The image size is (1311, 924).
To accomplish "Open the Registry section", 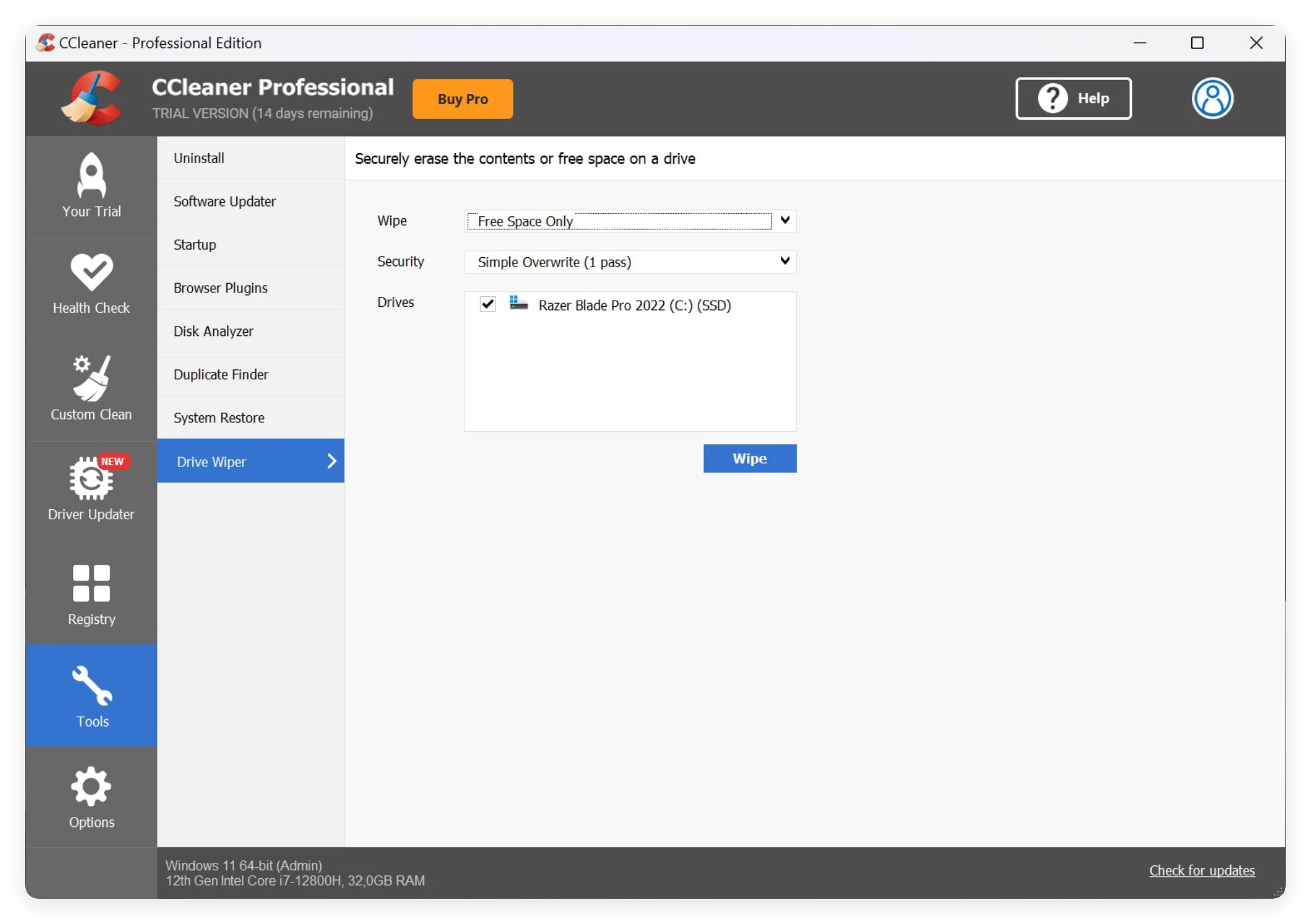I will (x=91, y=593).
